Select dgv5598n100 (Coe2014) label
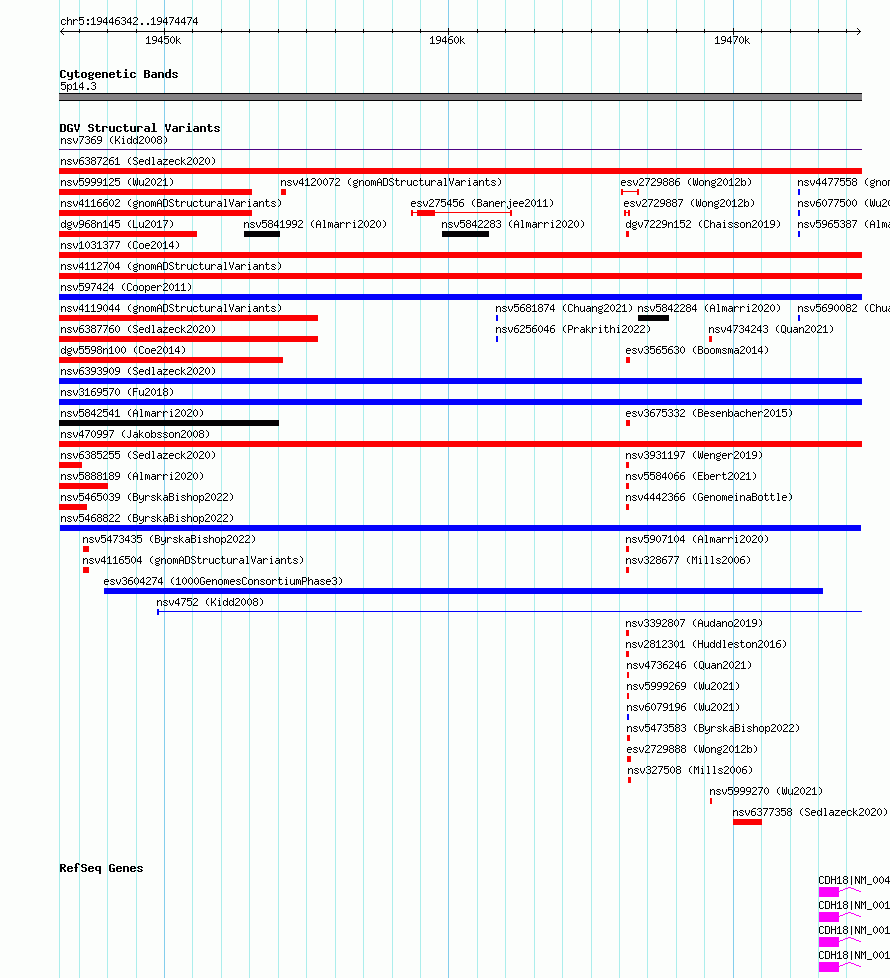Image resolution: width=890 pixels, height=978 pixels. pyautogui.click(x=123, y=351)
